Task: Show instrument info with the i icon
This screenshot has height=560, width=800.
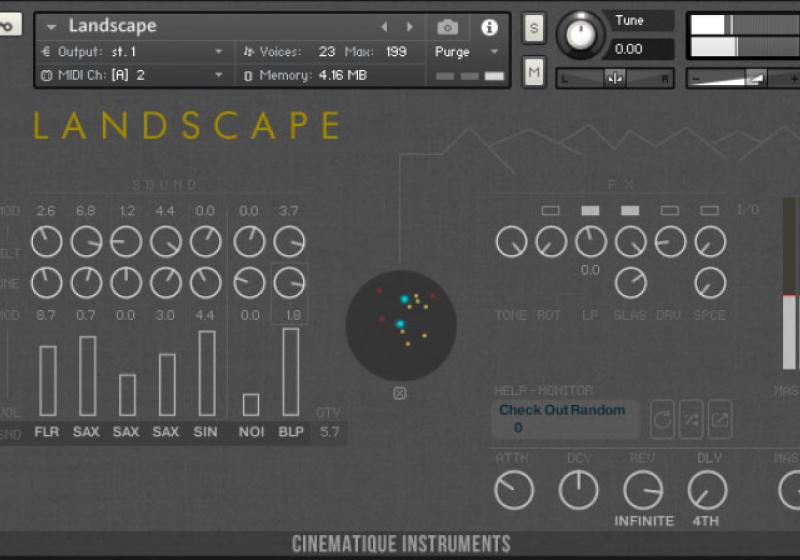Action: 489,27
